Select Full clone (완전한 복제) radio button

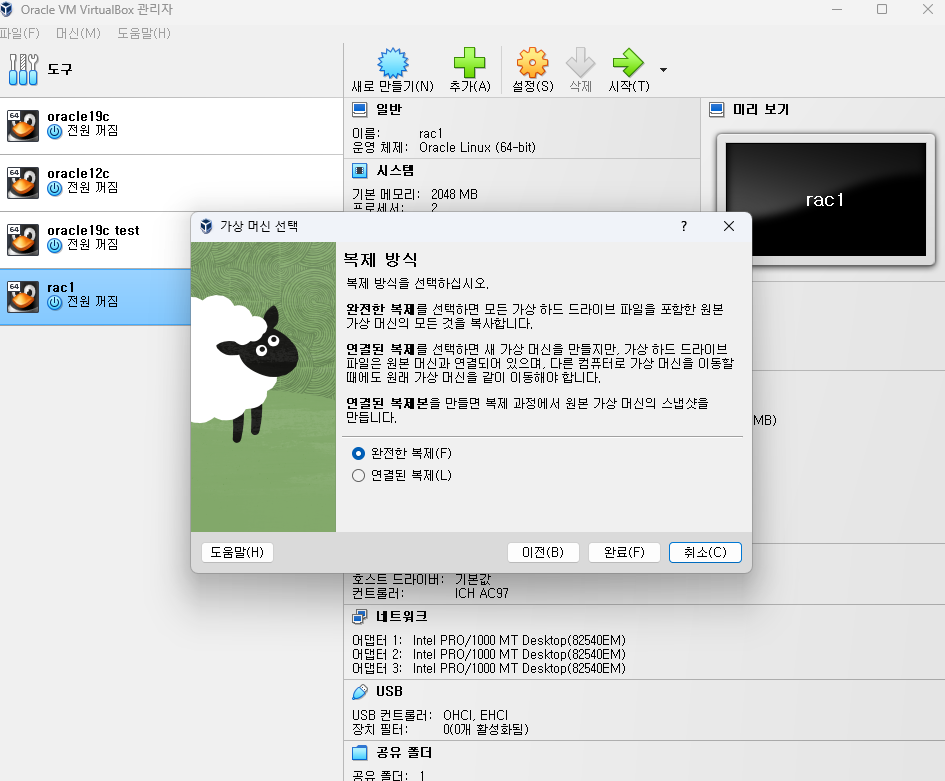pyautogui.click(x=359, y=453)
